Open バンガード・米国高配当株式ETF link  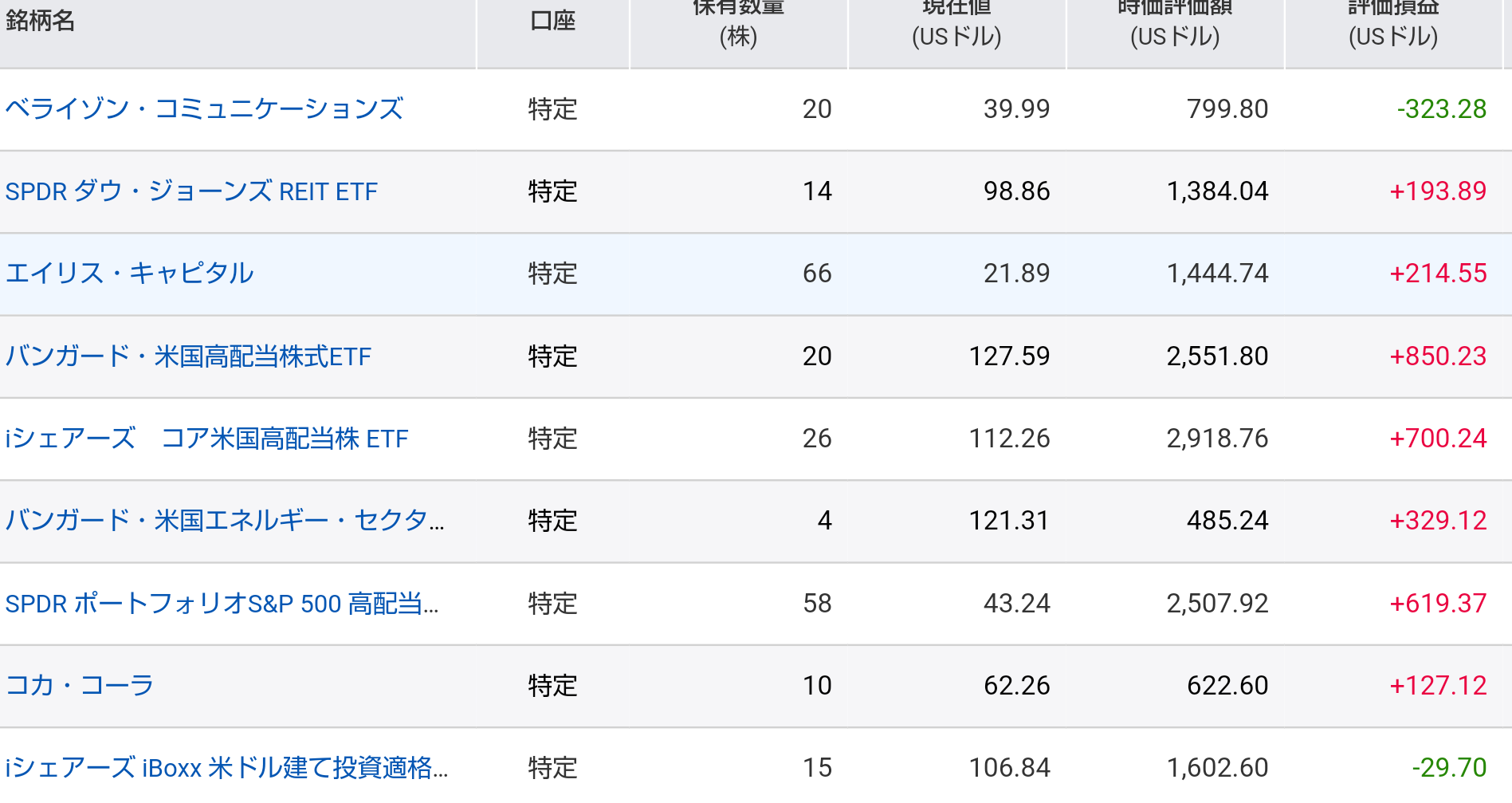pyautogui.click(x=188, y=356)
